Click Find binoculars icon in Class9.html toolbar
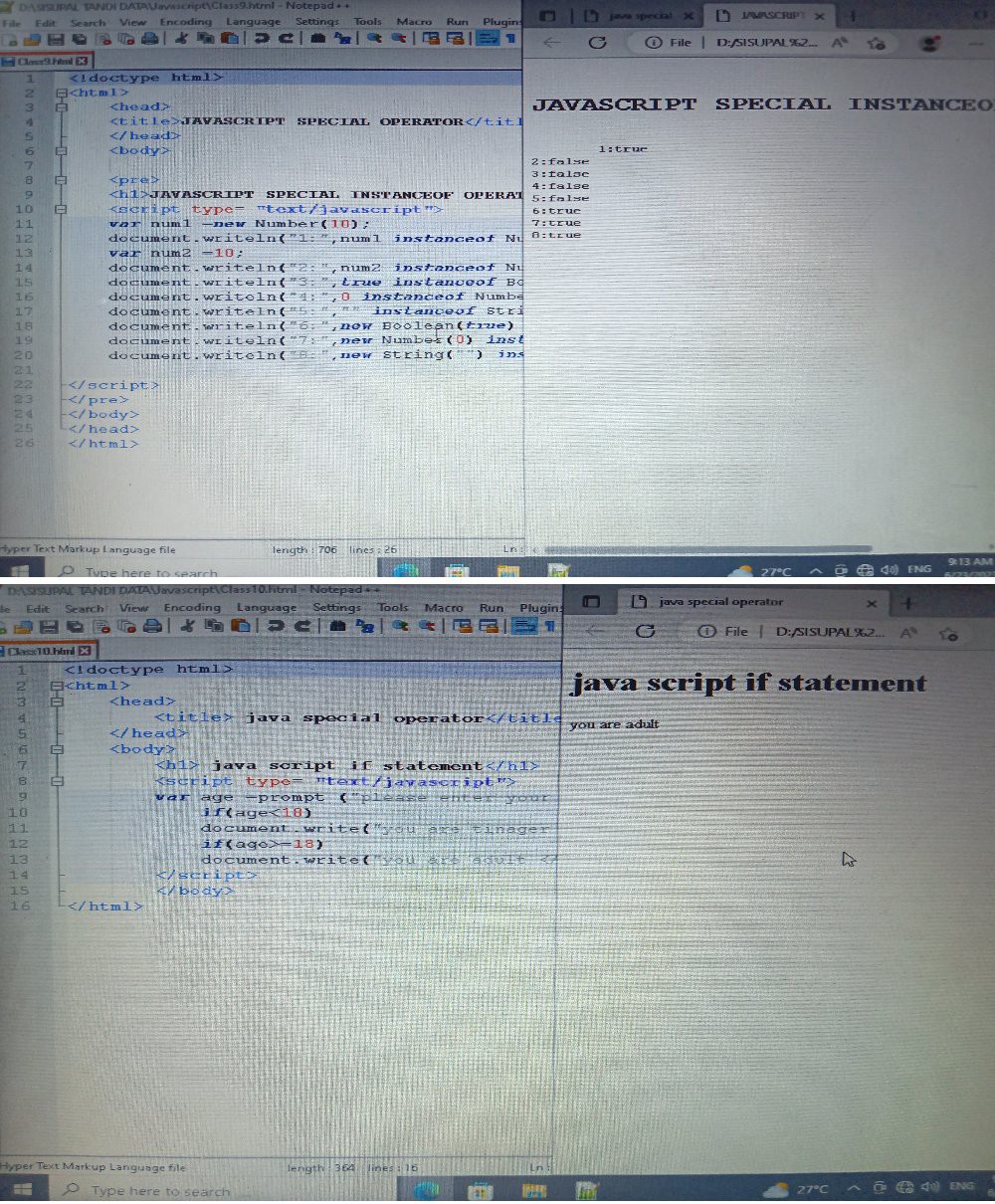This screenshot has width=995, height=1204. [x=318, y=39]
